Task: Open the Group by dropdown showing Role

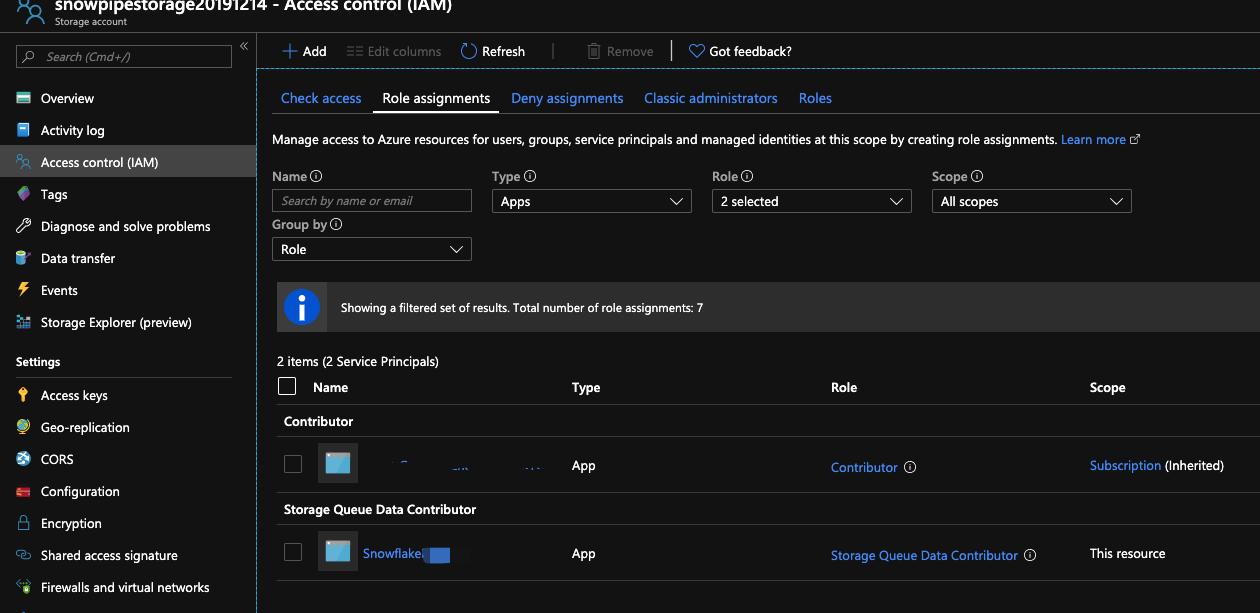Action: (372, 249)
